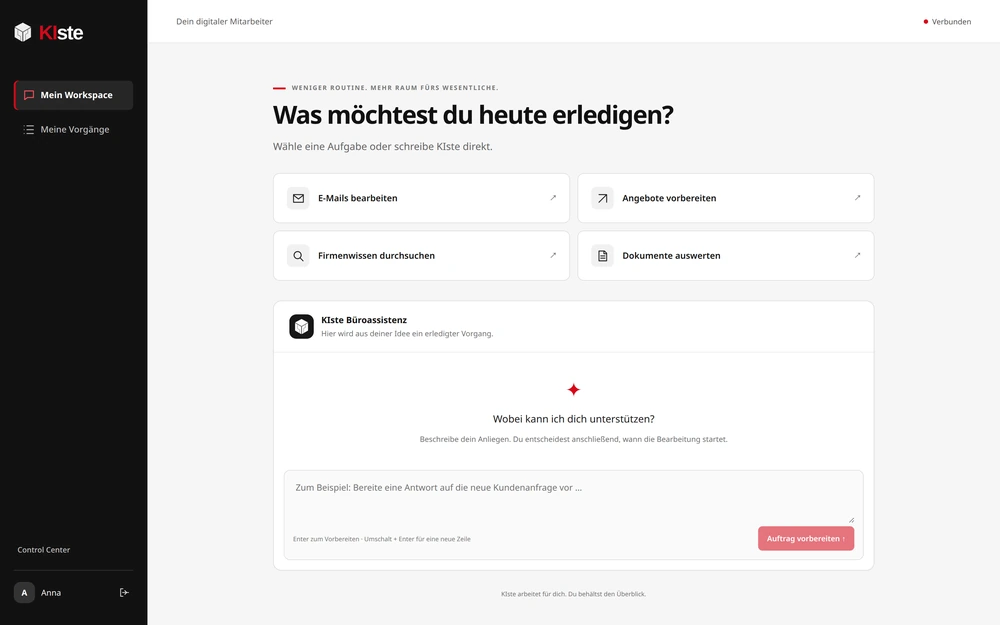Screen dimensions: 1000x625
Task: Click the chat bubble icon beside Mein Workspace
Action: 29,95
